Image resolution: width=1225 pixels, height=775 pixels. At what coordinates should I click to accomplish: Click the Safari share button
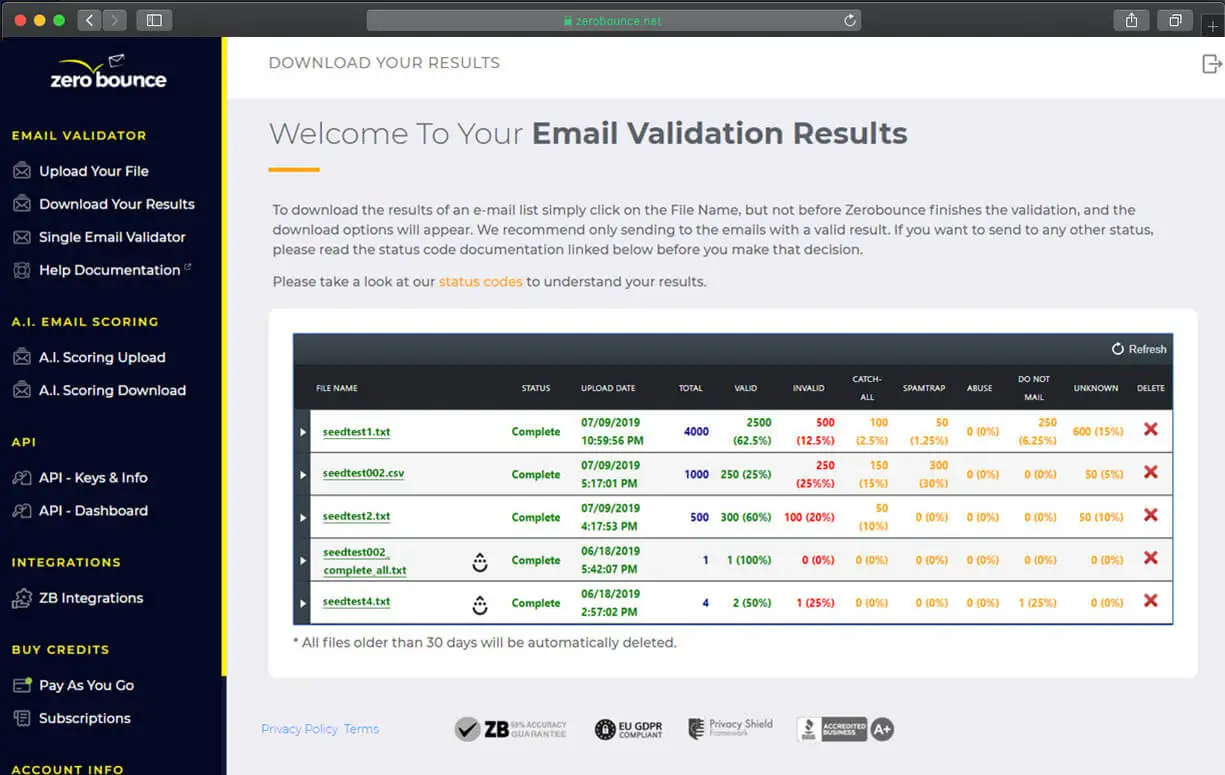1131,20
